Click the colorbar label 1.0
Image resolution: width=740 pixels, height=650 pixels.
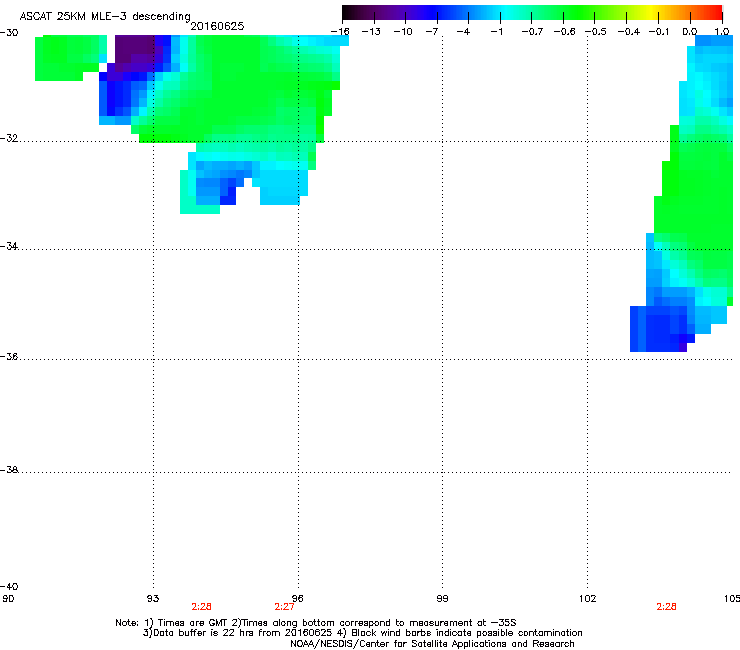722,32
